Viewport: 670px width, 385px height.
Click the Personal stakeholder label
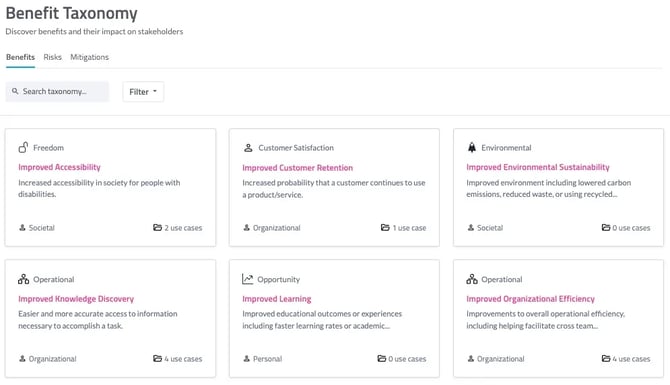[x=267, y=359]
